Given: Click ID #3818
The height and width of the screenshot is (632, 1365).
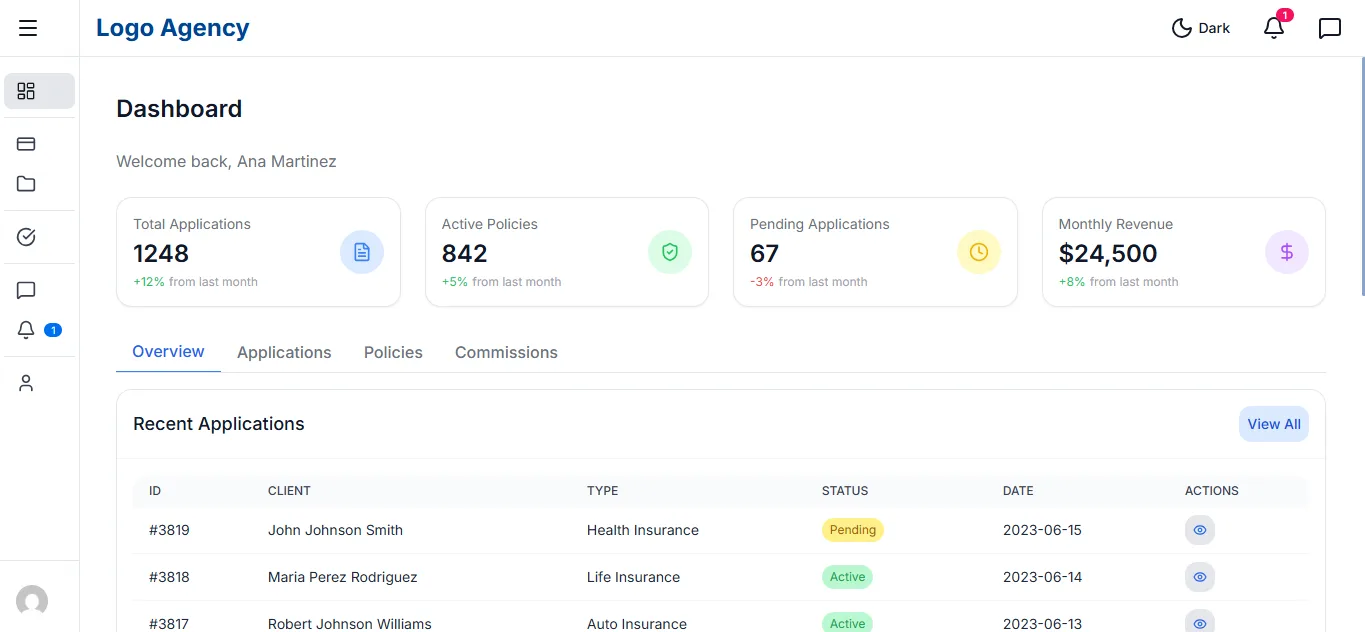Looking at the screenshot, I should pos(169,577).
